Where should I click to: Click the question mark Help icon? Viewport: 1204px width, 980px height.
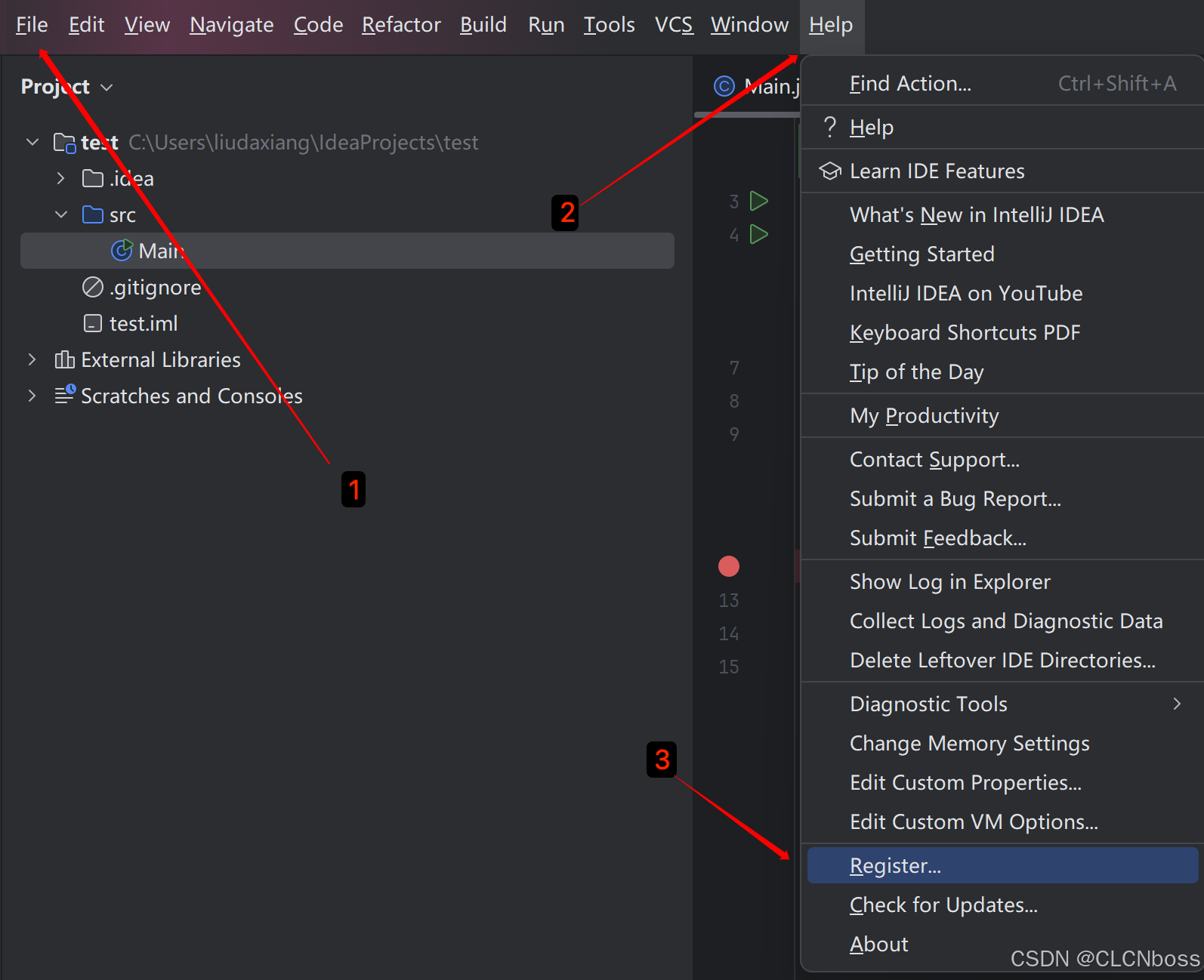830,127
